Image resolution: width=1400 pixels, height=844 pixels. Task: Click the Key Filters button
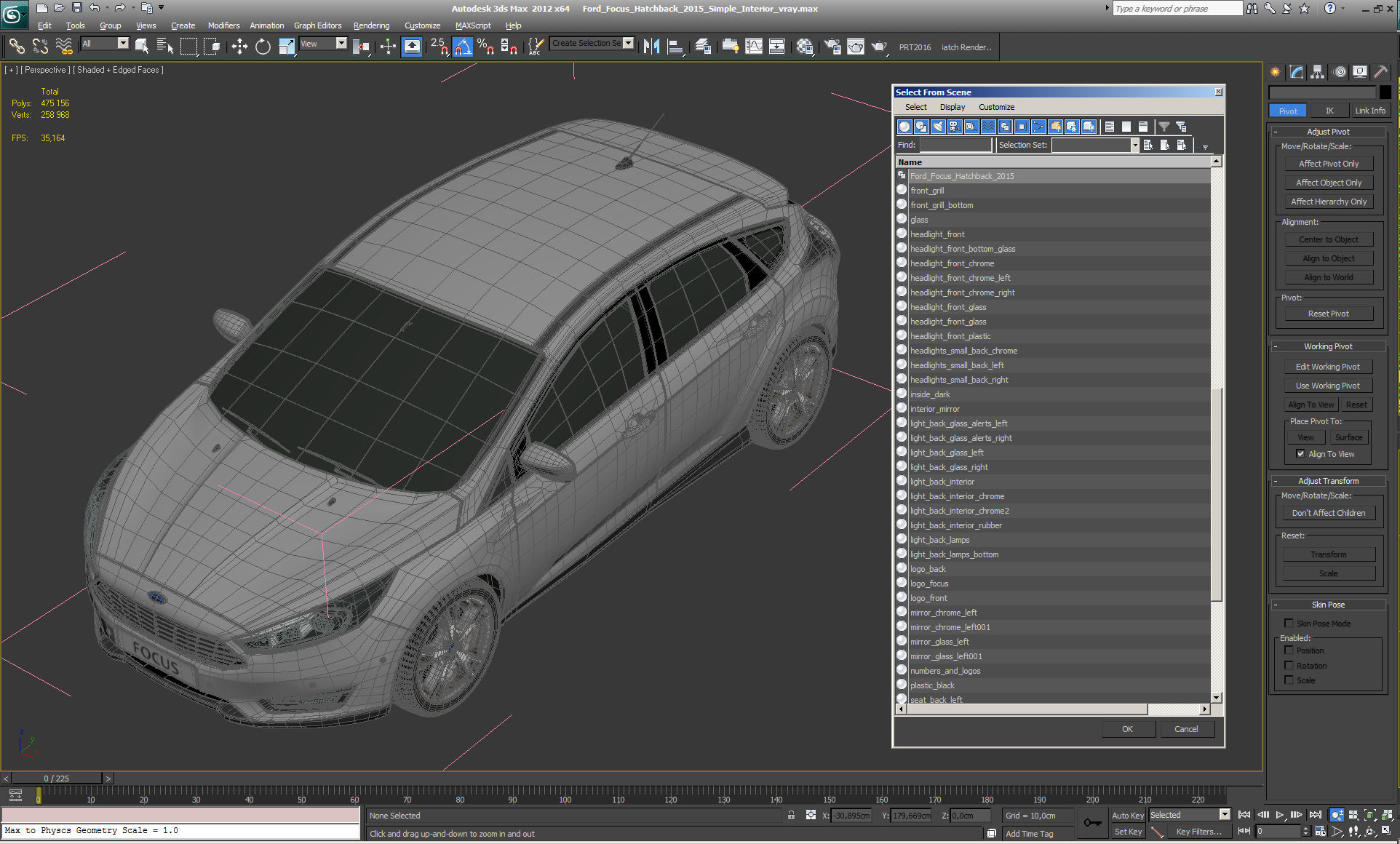coord(1198,832)
